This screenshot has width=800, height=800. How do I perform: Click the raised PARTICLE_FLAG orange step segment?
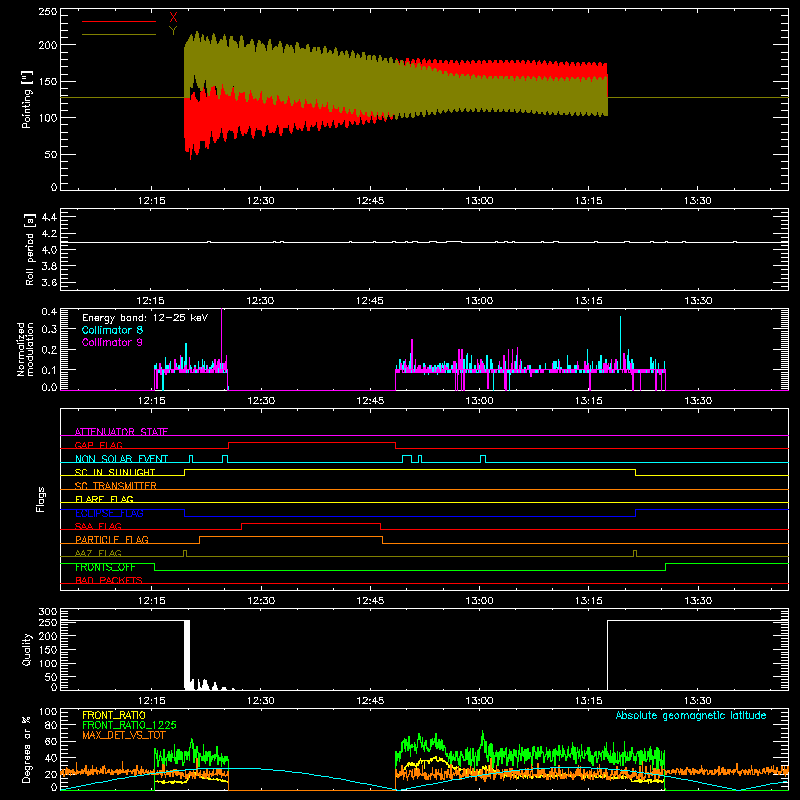pos(291,537)
